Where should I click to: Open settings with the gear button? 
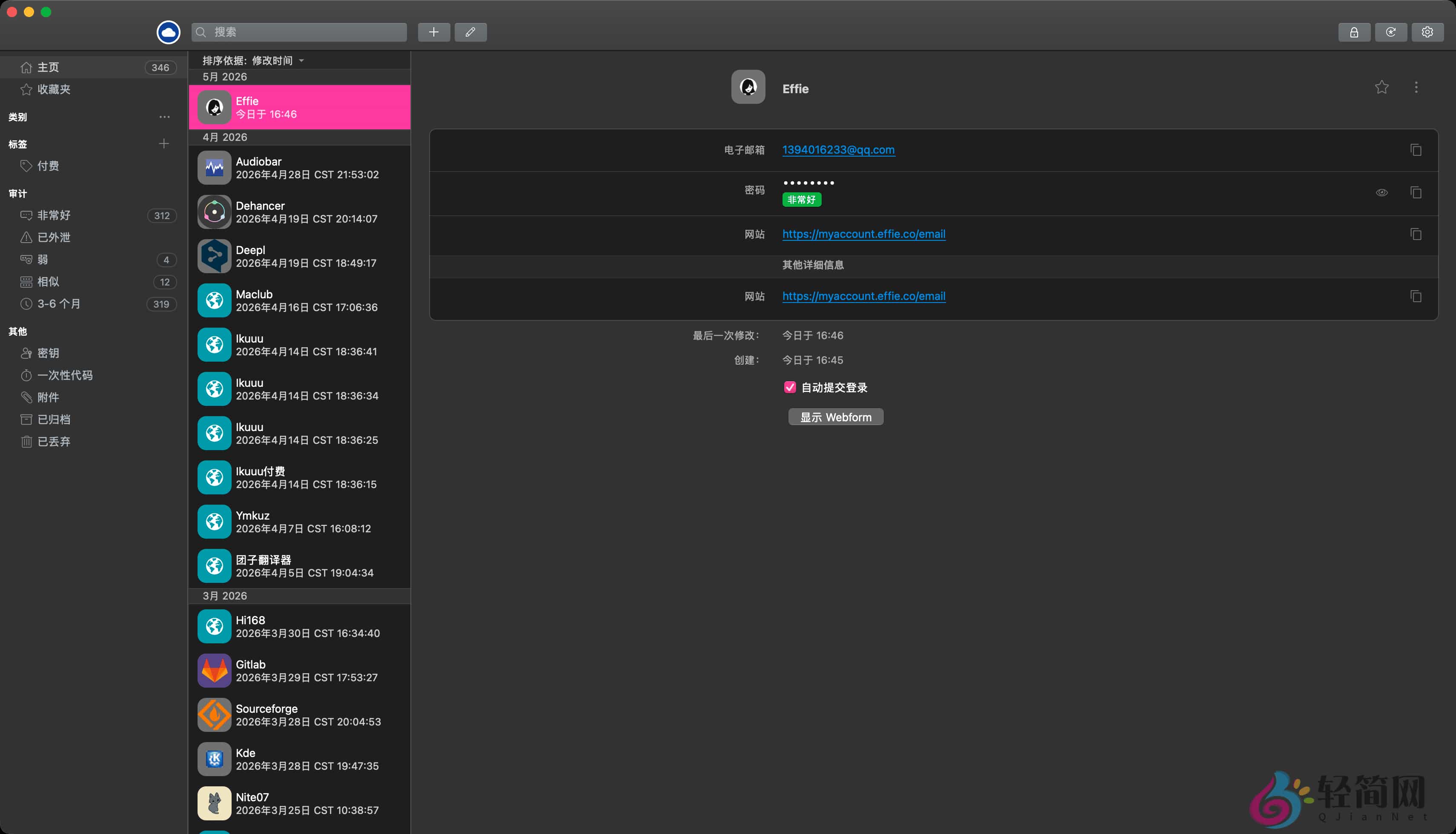point(1427,32)
